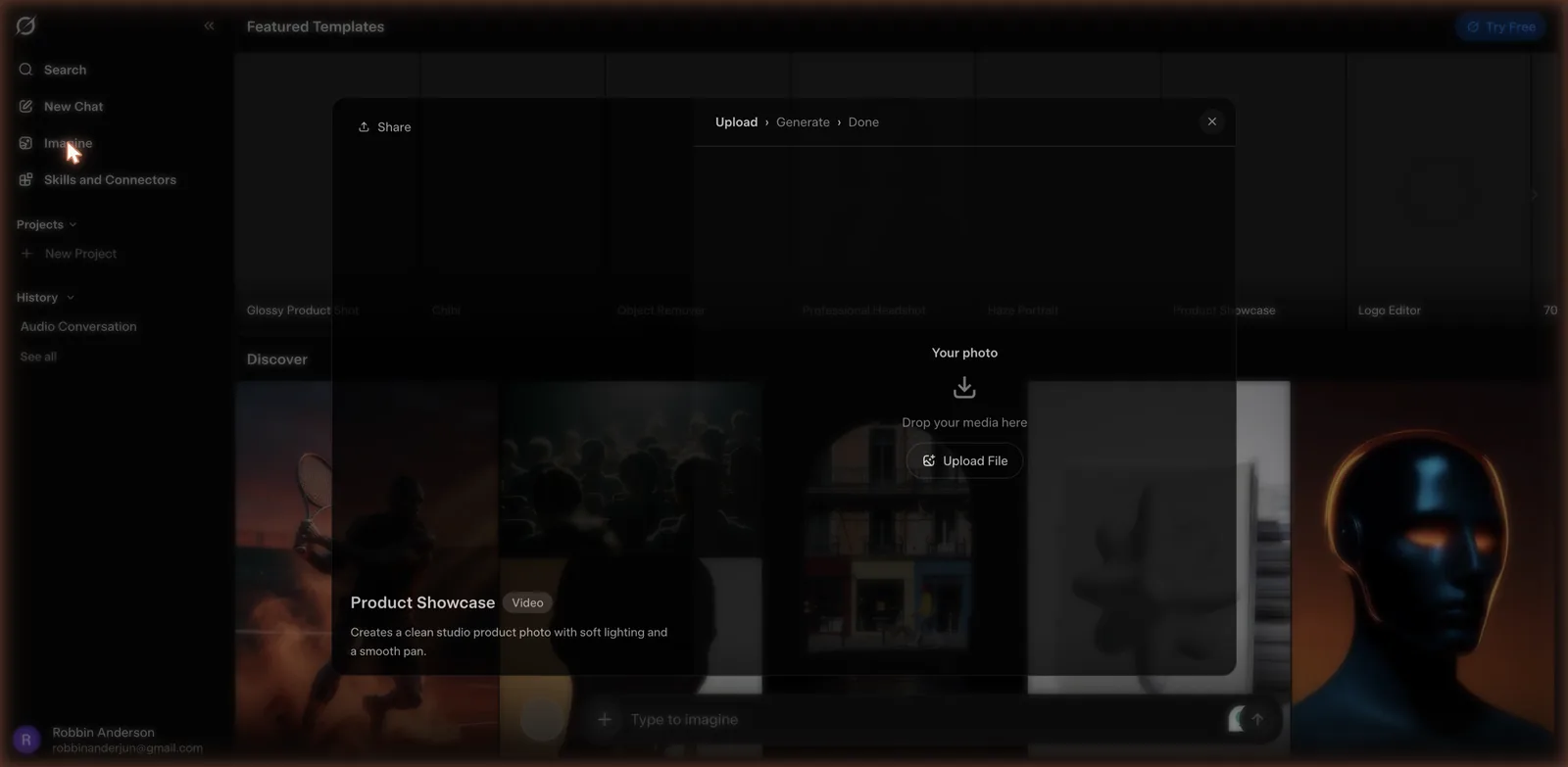Screen dimensions: 1568x767
Task: Expand the Projects section chevron
Action: click(x=73, y=224)
